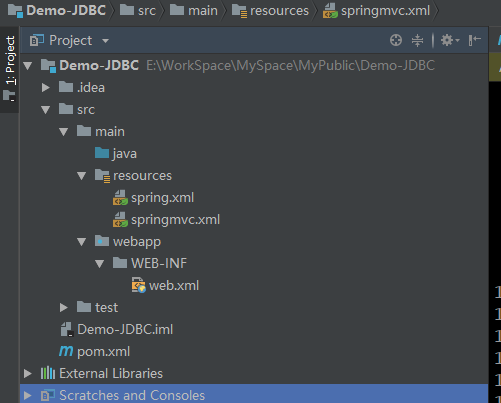The image size is (501, 403).
Task: Select the Demo-JDBC.iml label
Action: [125, 329]
